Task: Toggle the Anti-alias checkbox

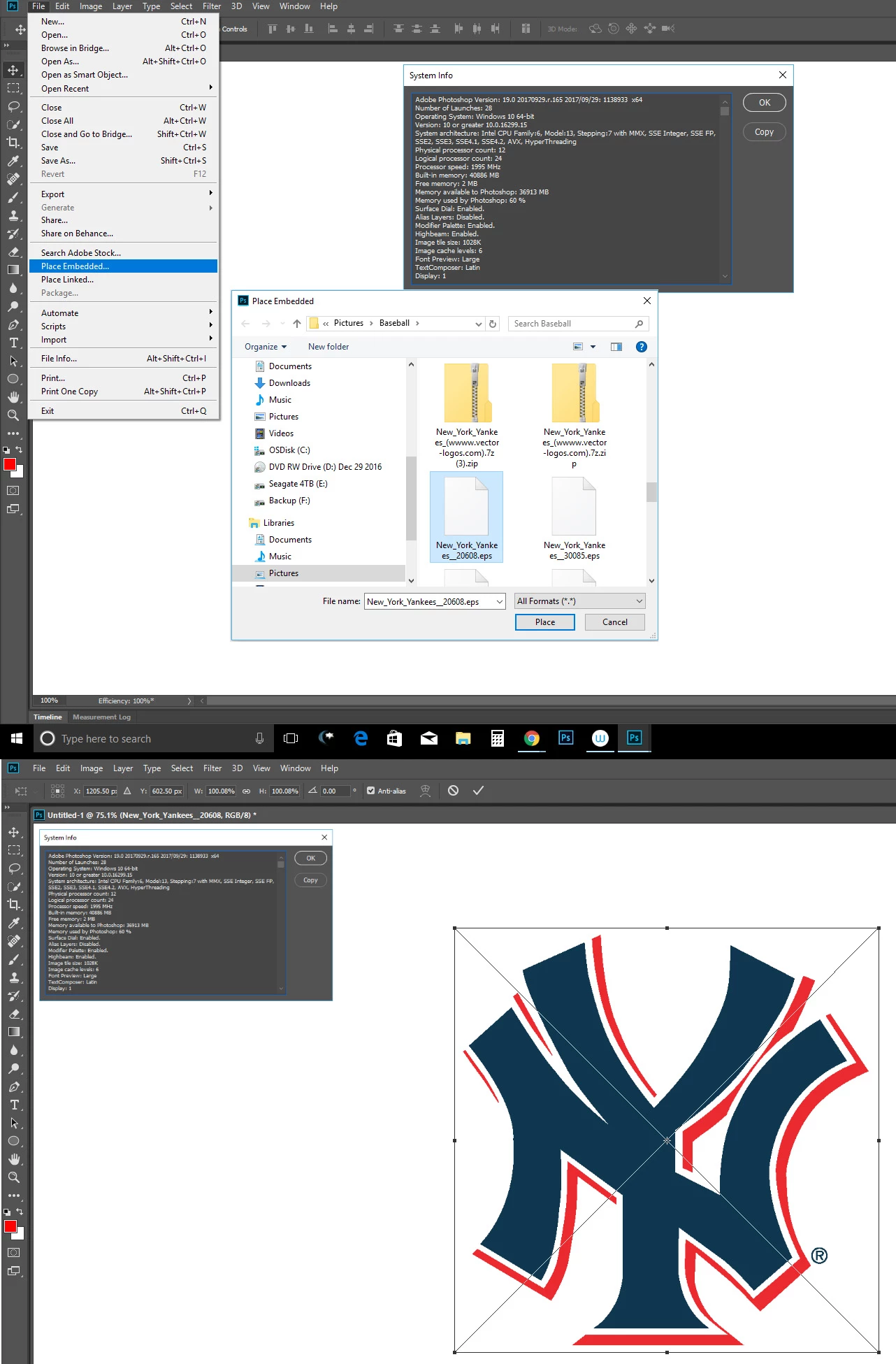Action: coord(371,791)
